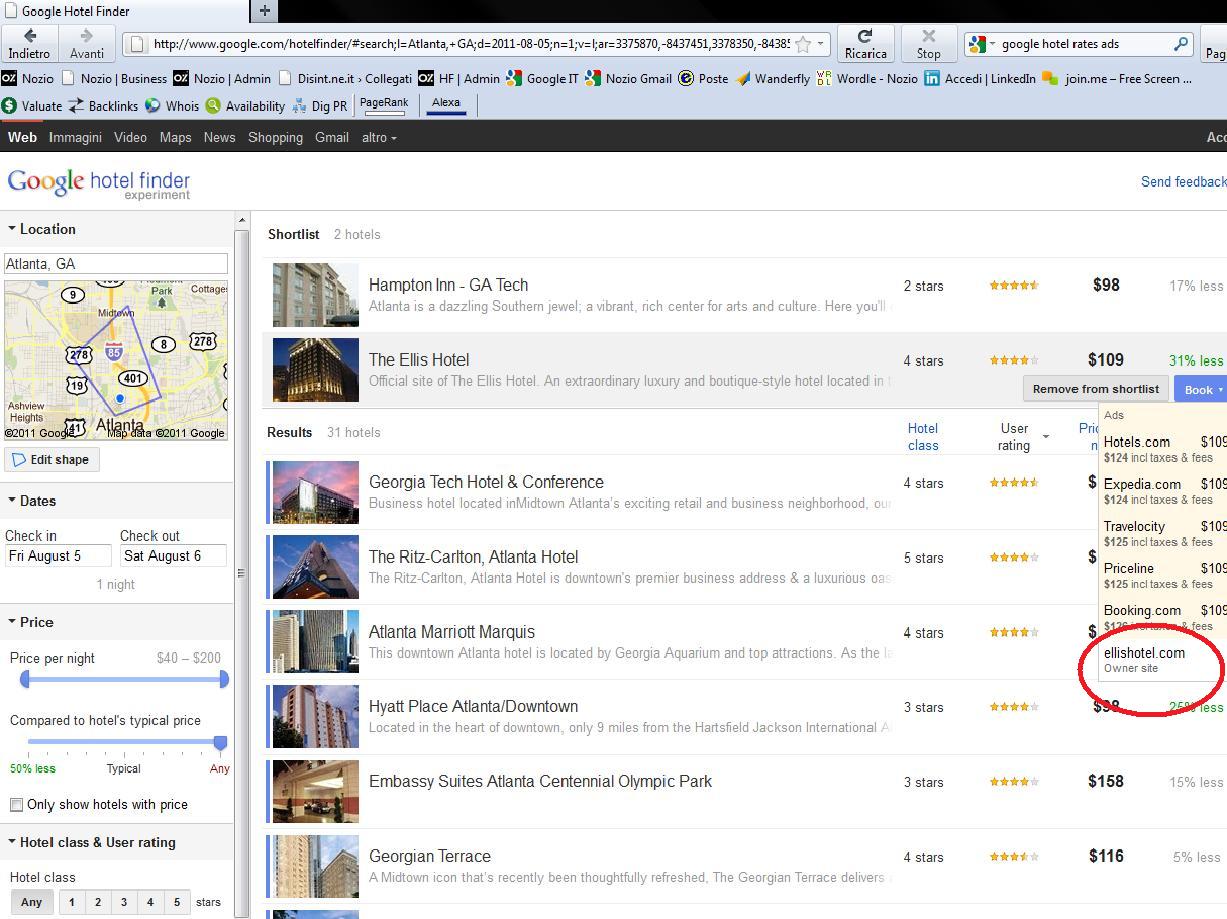
Task: Select 5 star hotel class
Action: coord(177,902)
